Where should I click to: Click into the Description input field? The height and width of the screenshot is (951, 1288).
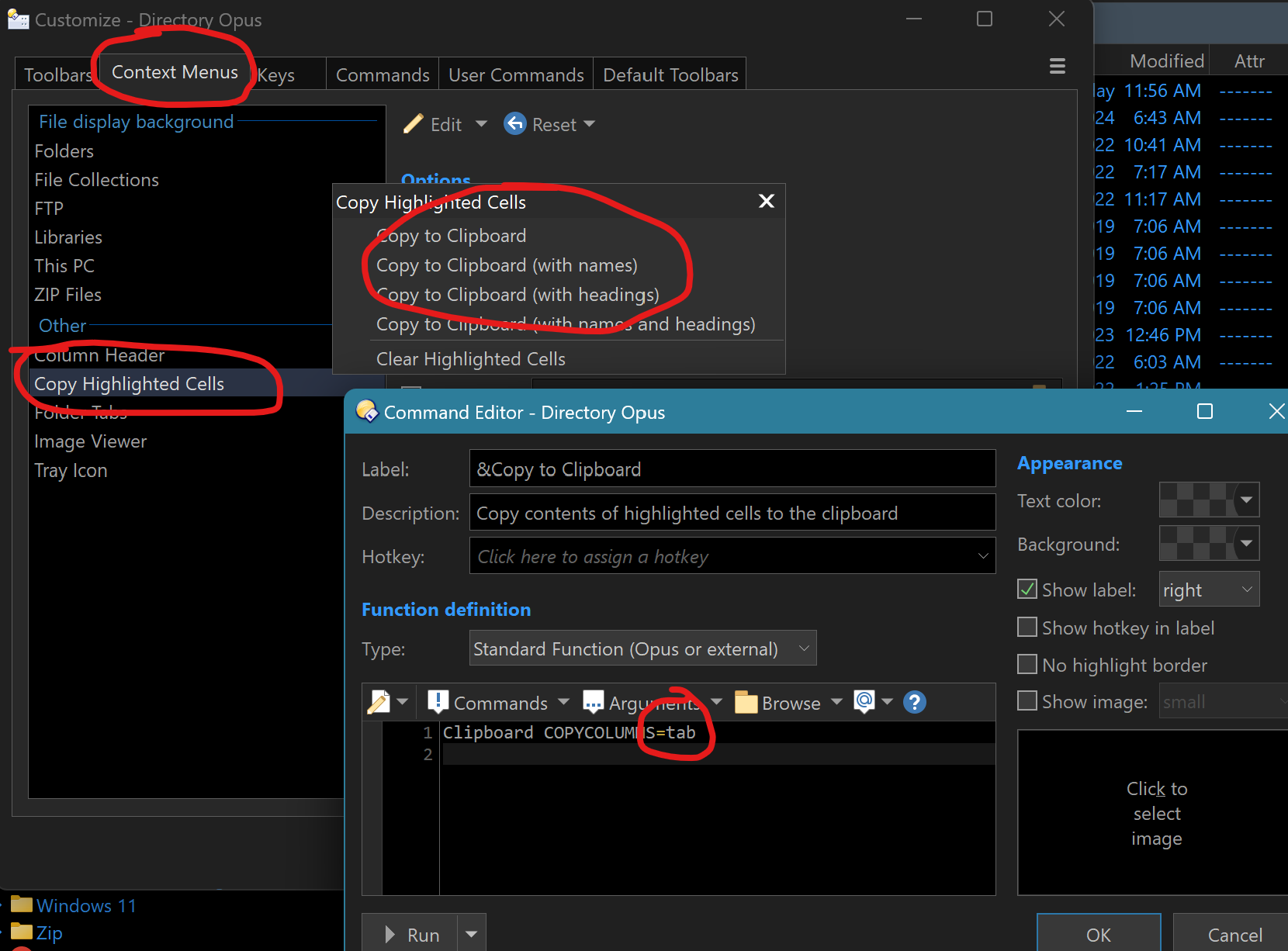(x=732, y=513)
